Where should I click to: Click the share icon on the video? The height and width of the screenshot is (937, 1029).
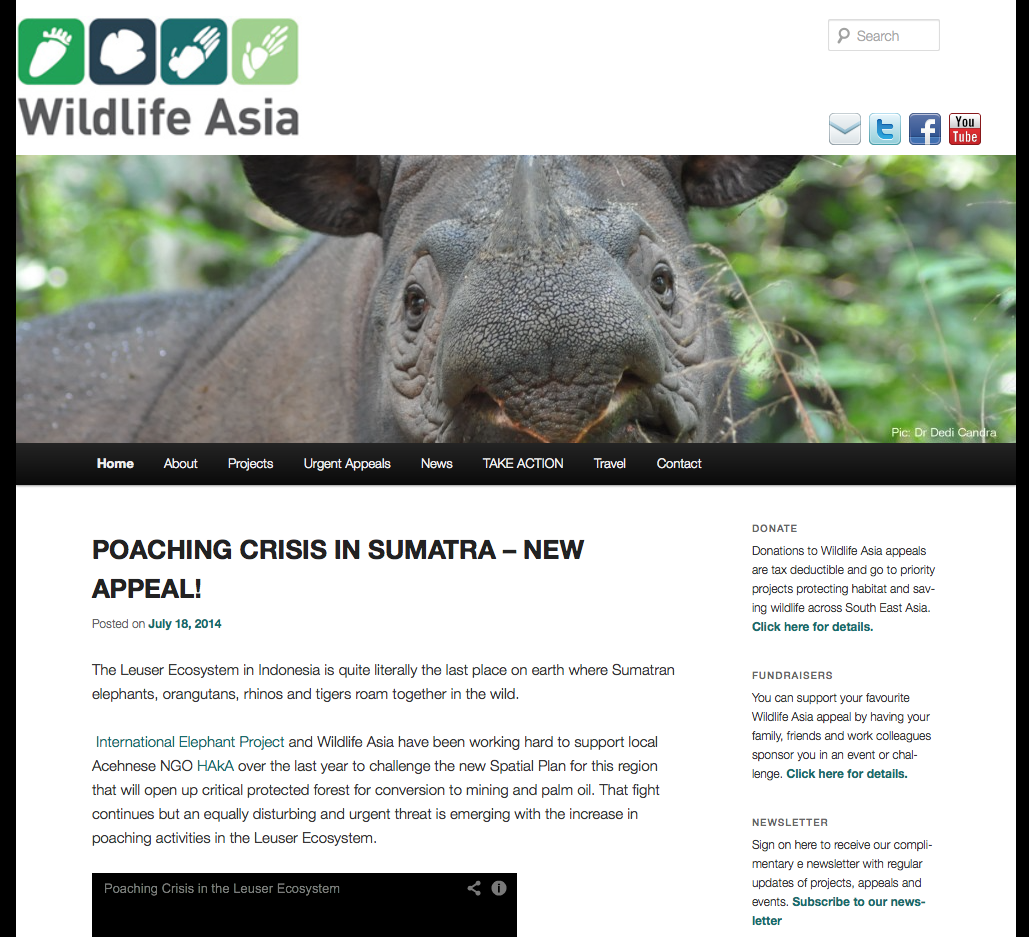[474, 888]
